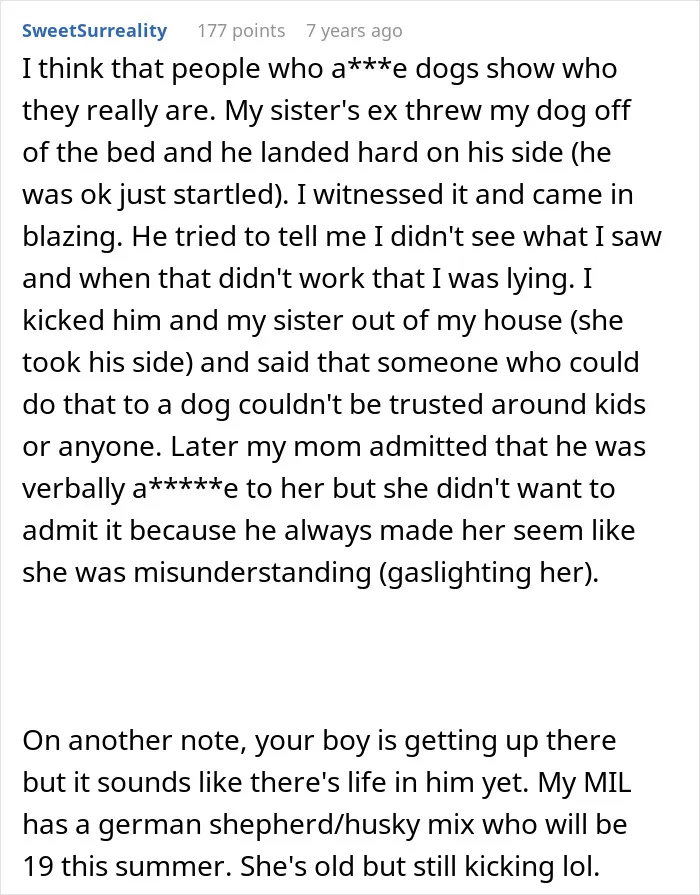This screenshot has height=895, width=700.
Task: Open the SweetSurreality user profile link
Action: coord(94,31)
